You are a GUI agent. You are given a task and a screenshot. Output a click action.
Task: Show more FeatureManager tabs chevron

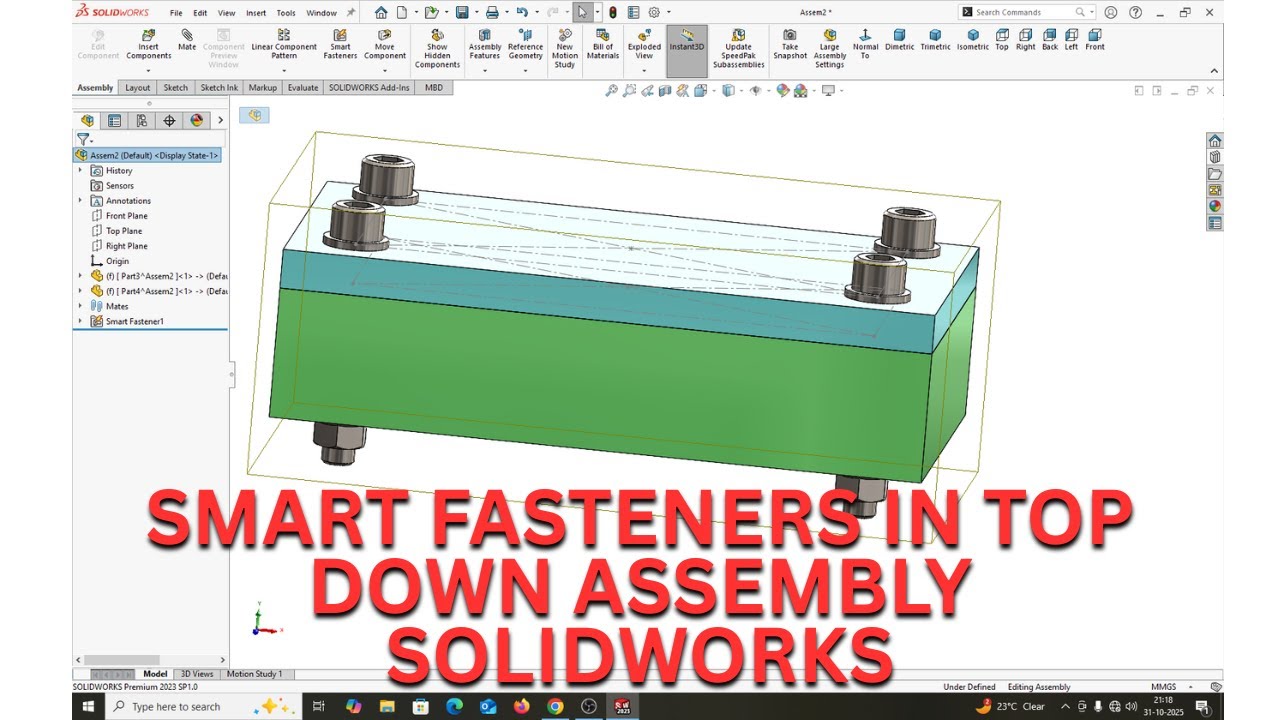coord(220,120)
